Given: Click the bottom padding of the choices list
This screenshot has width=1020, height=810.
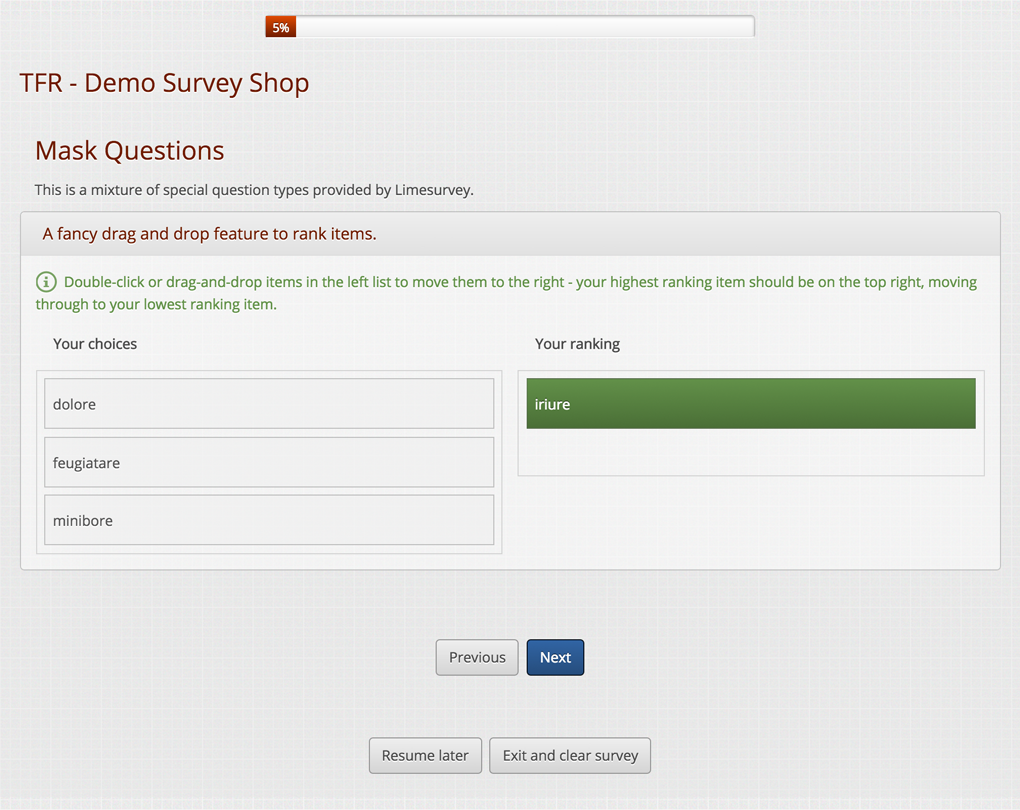Looking at the screenshot, I should tap(269, 549).
